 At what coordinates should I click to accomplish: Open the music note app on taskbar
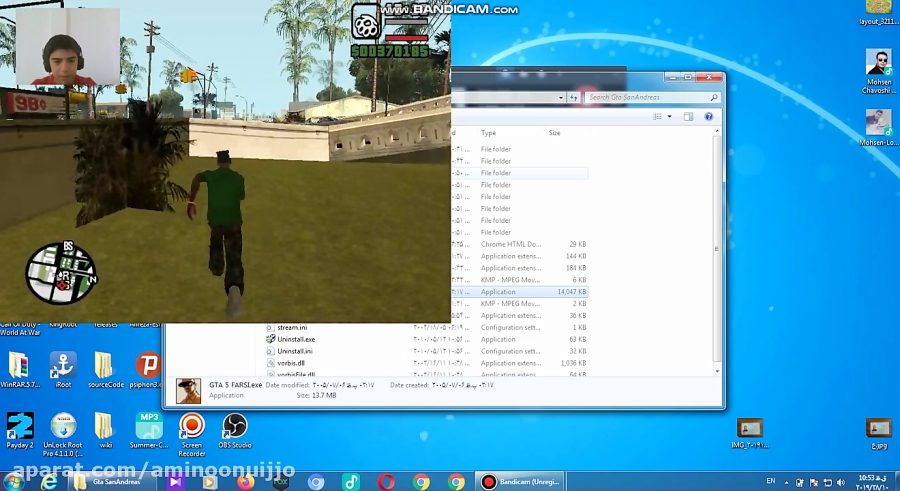[351, 481]
